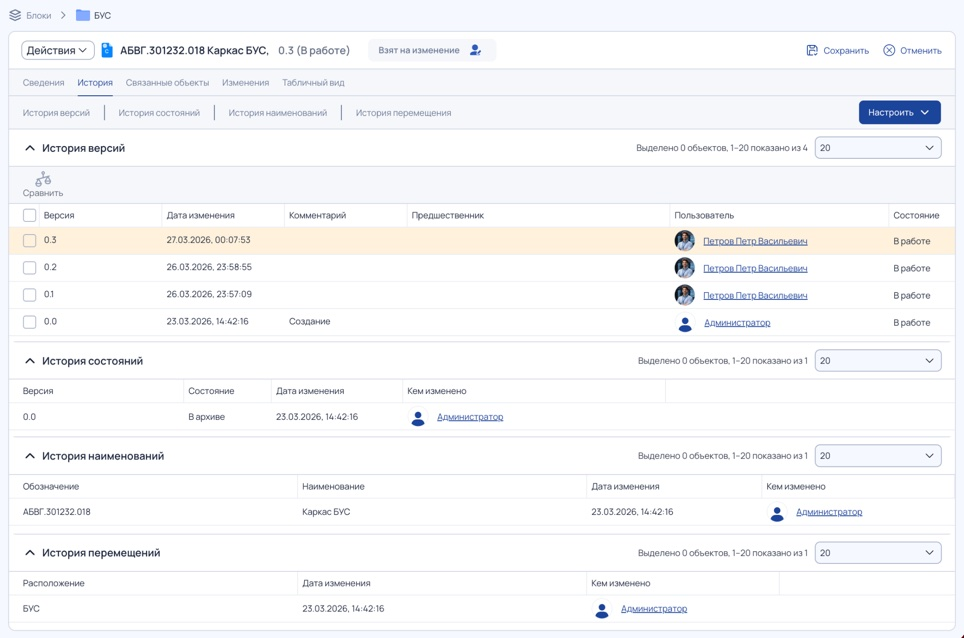Viewport: 964px width, 638px height.
Task: Open page size dropdown for История наименований
Action: tap(878, 455)
